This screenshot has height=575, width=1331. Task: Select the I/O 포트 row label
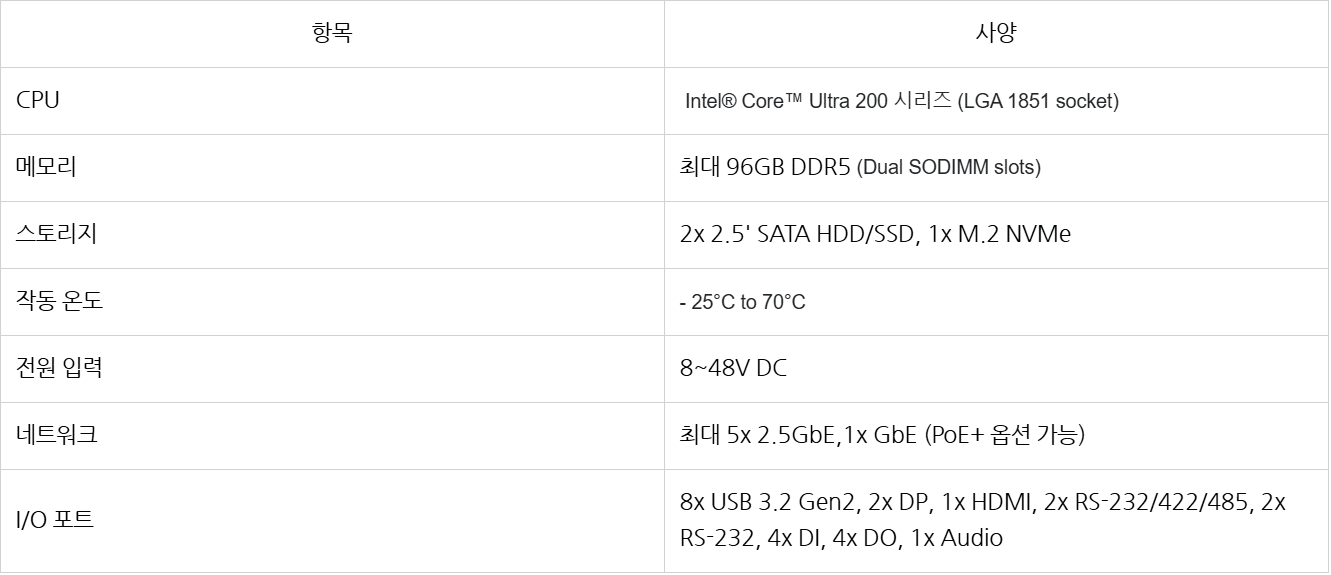[55, 520]
